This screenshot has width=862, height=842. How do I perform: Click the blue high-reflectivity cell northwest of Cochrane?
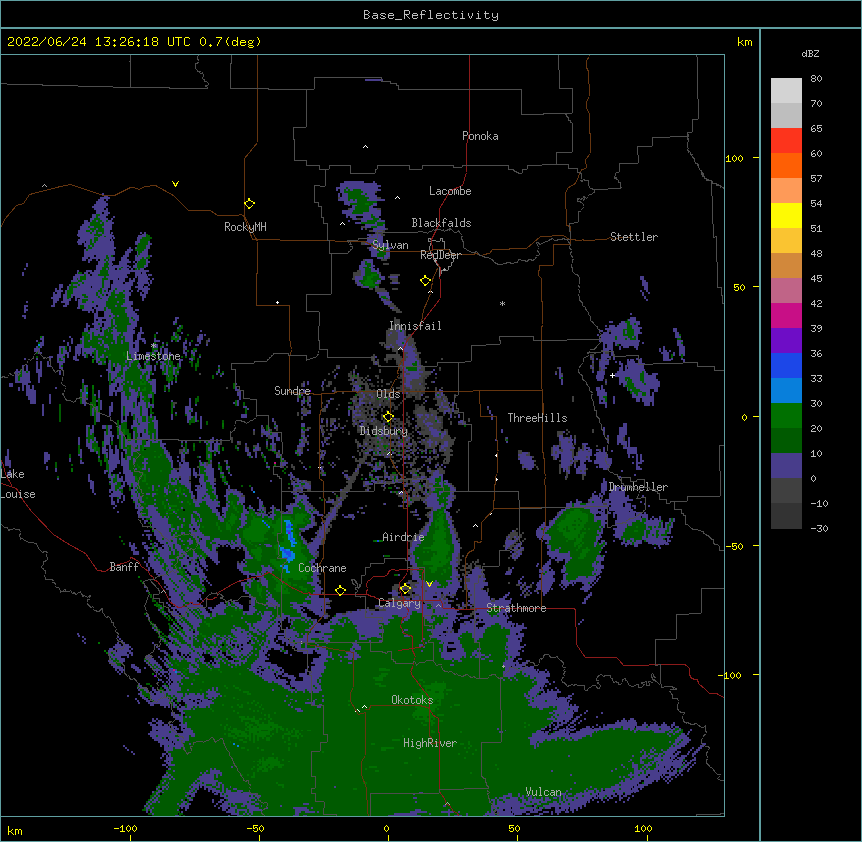288,544
